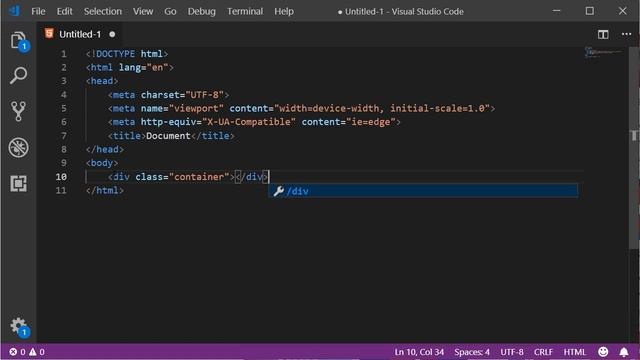
Task: Click the "viewport" value on line 5
Action: coord(196,109)
